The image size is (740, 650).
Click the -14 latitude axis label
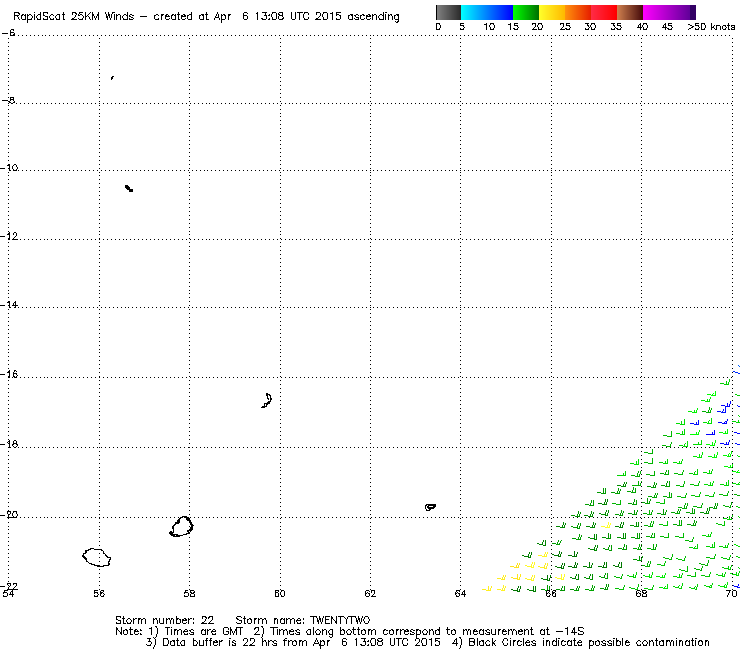tap(9, 305)
